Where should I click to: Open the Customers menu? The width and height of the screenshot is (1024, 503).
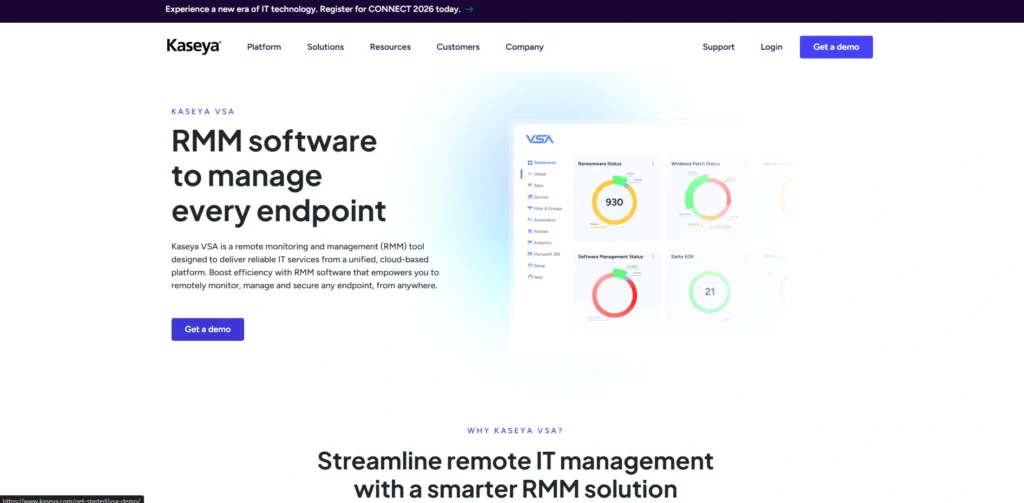pos(458,47)
